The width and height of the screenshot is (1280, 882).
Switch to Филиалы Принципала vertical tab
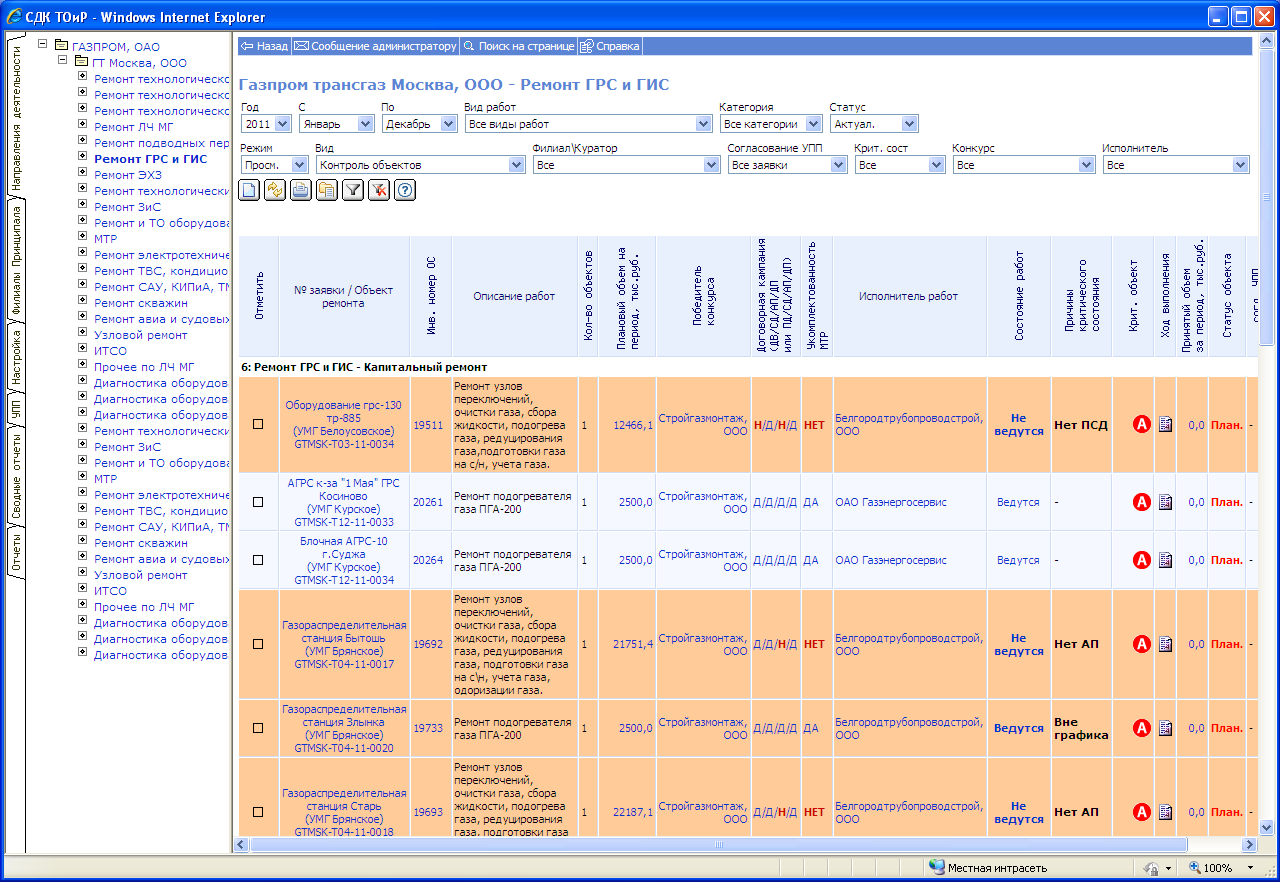point(15,261)
